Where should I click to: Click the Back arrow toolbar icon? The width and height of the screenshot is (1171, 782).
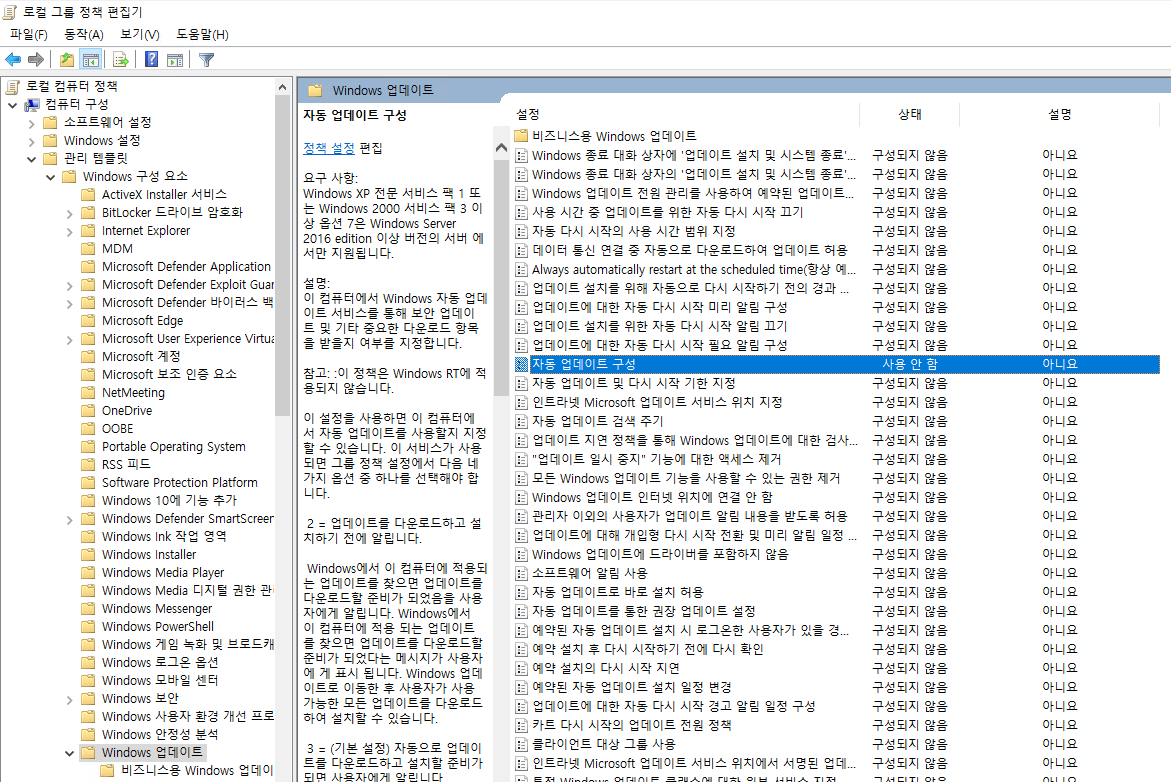click(x=13, y=60)
